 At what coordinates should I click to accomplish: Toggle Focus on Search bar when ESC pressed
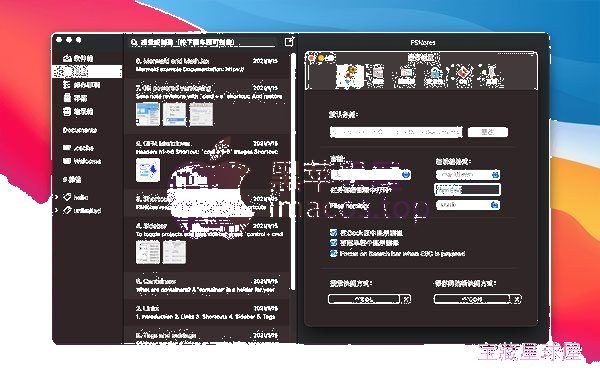(x=333, y=253)
